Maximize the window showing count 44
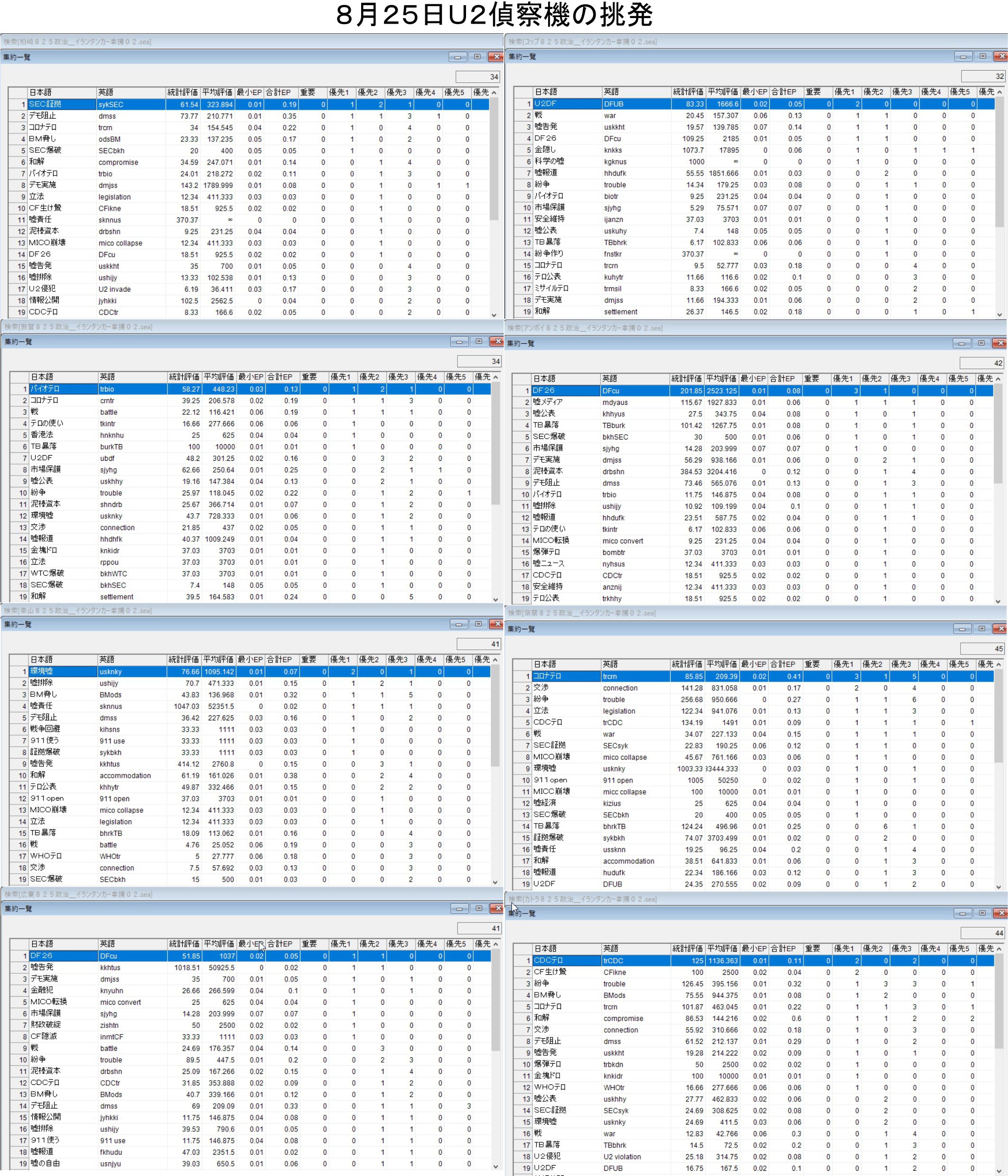This screenshot has width=1008, height=1176. click(x=982, y=913)
